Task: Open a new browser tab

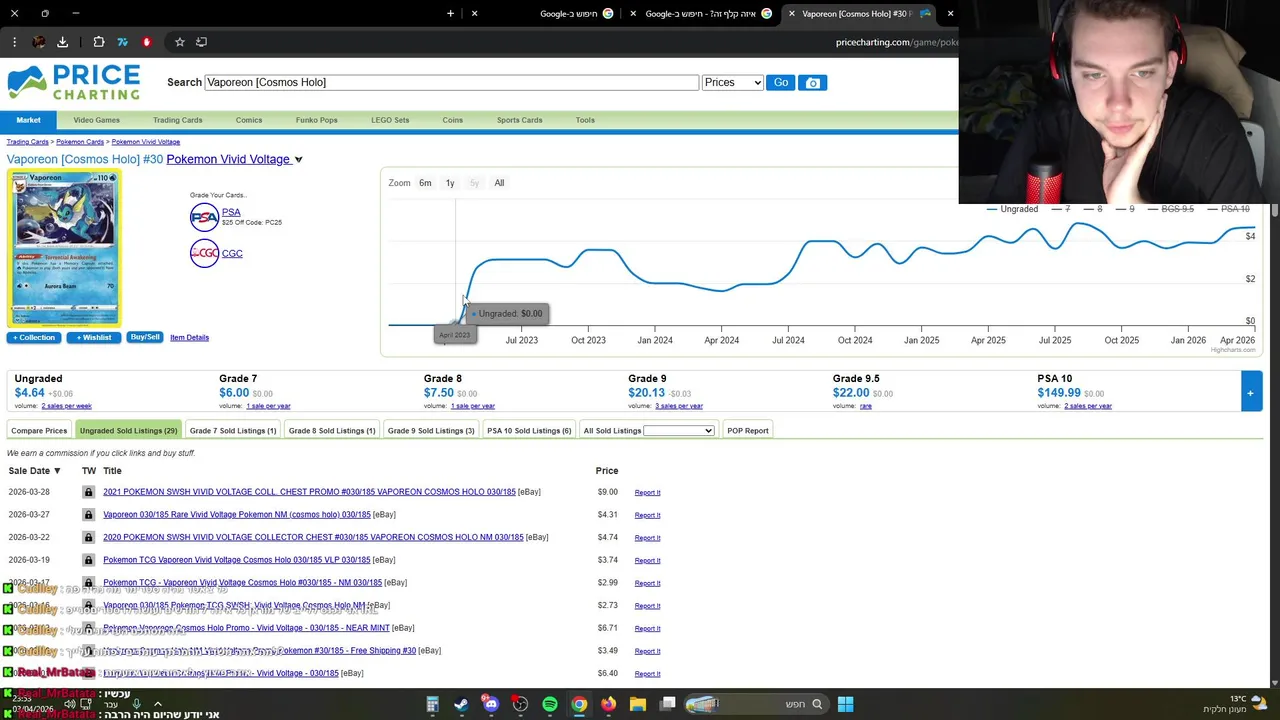Action: click(450, 14)
